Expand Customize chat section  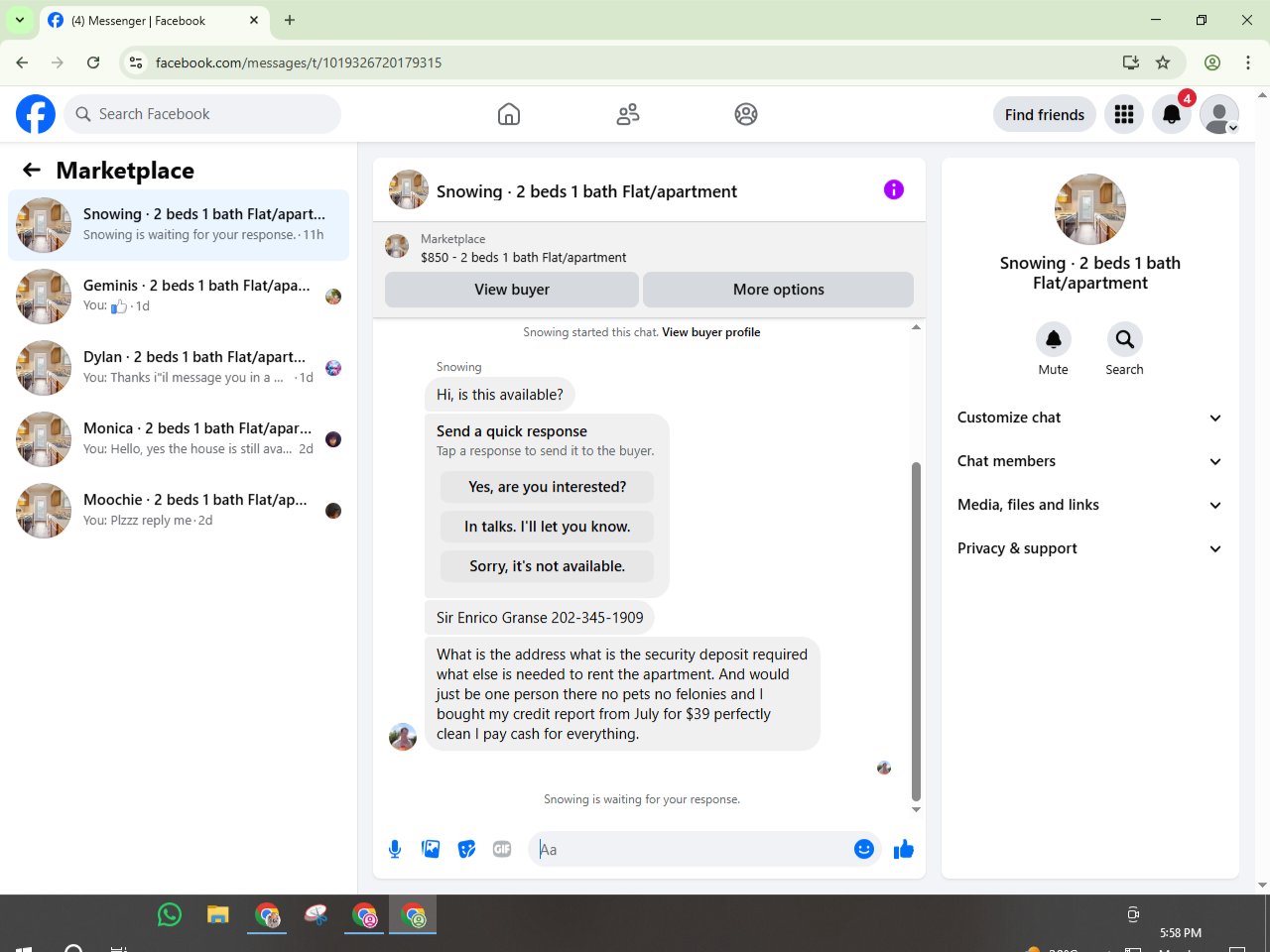1090,417
